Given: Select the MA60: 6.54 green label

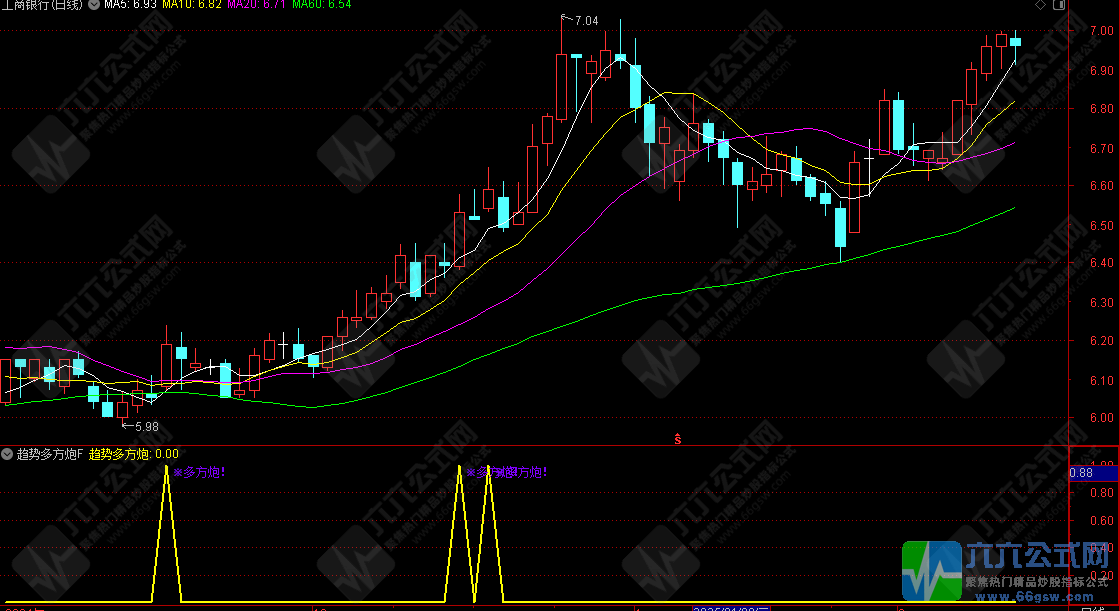Looking at the screenshot, I should (x=321, y=6).
